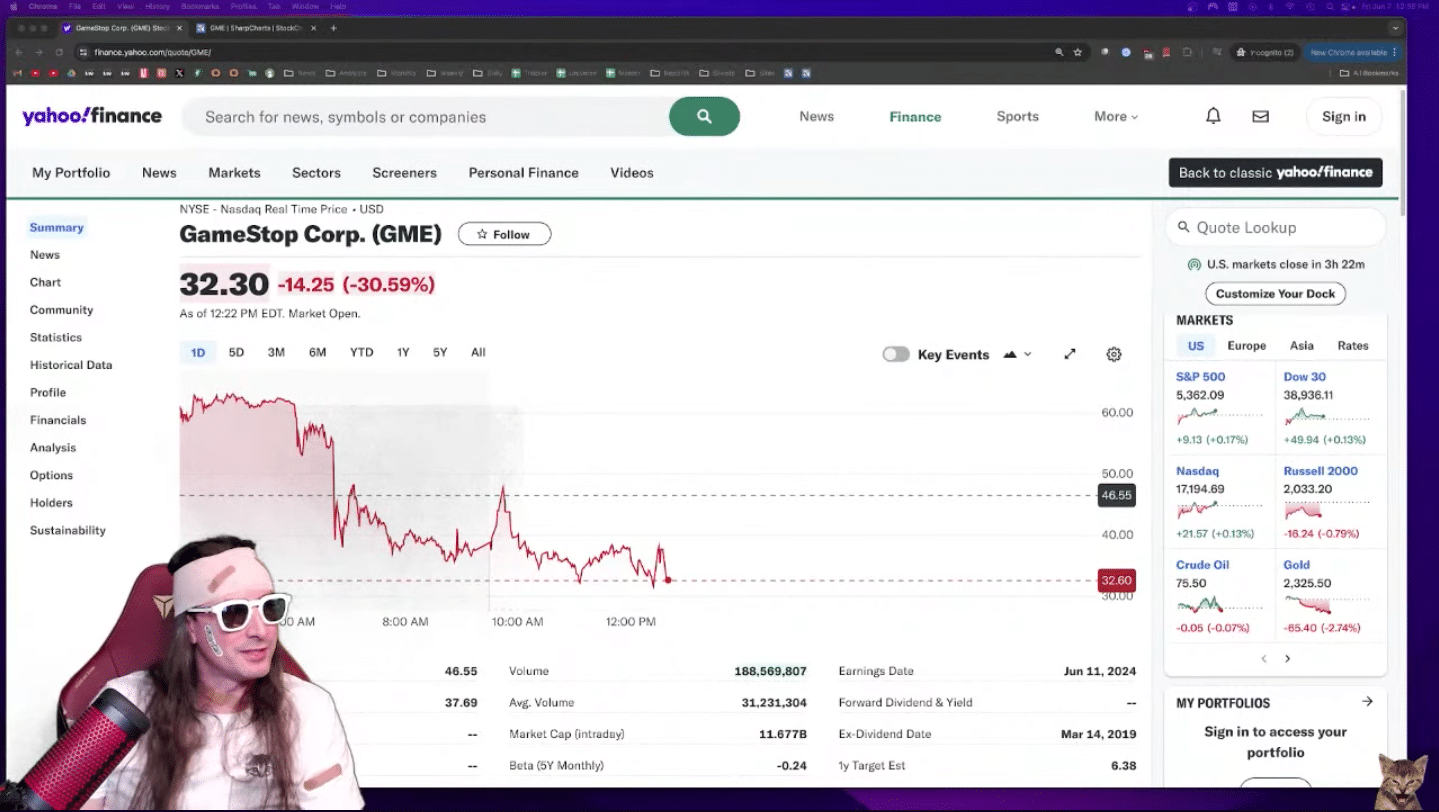Expand the More menu
Image resolution: width=1439 pixels, height=812 pixels.
click(1116, 116)
